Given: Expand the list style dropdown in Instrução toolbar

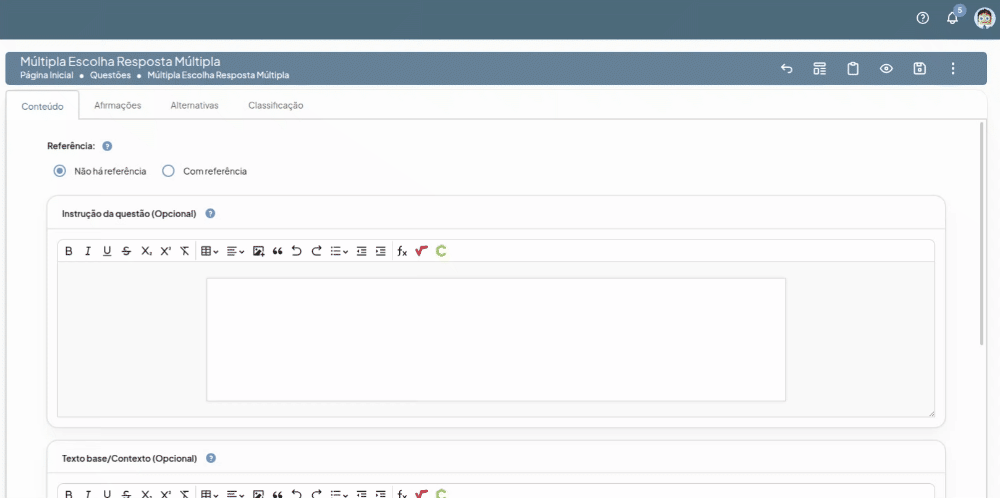Looking at the screenshot, I should pyautogui.click(x=339, y=251).
